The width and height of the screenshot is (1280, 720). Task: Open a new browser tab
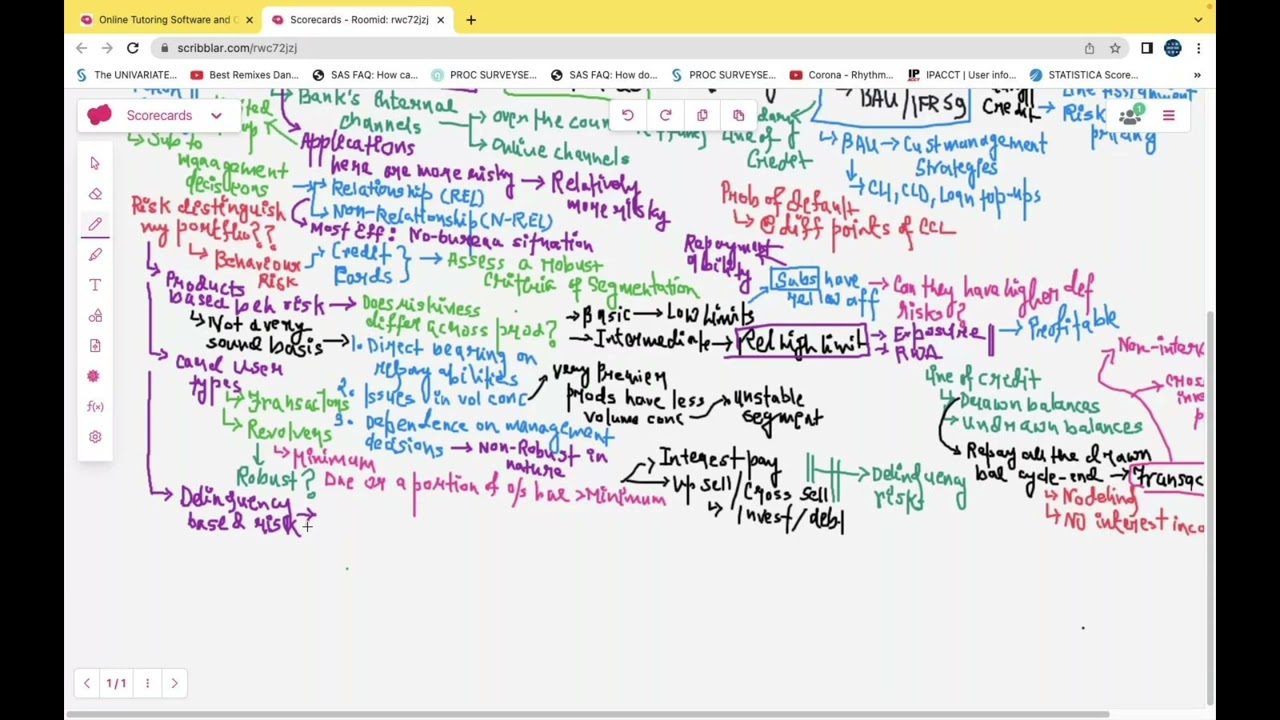click(x=471, y=19)
